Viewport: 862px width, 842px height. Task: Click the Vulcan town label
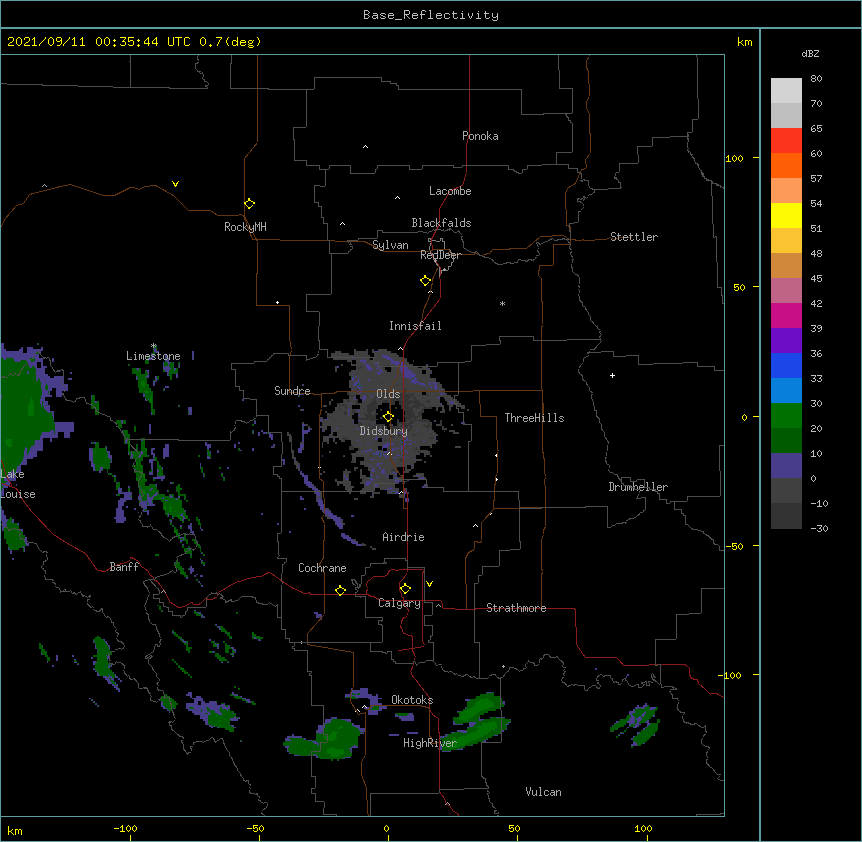[543, 792]
